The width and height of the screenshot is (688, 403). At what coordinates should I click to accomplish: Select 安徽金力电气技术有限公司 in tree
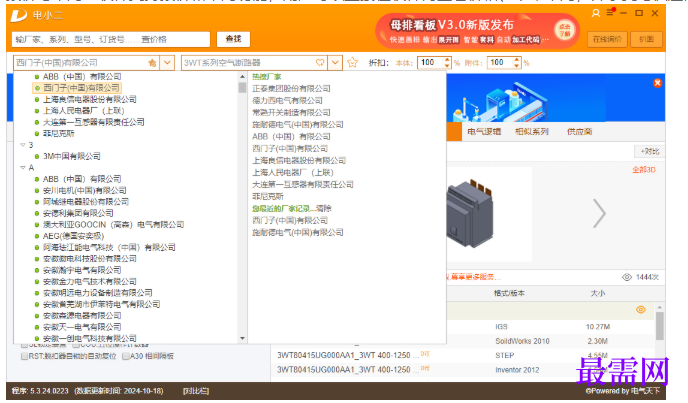[x=90, y=282]
